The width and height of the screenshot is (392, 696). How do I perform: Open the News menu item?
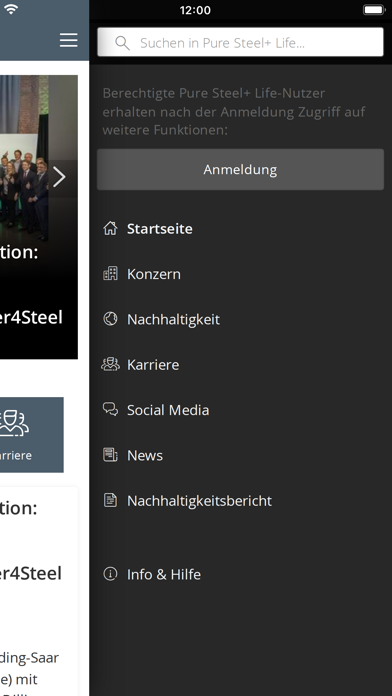click(x=145, y=455)
